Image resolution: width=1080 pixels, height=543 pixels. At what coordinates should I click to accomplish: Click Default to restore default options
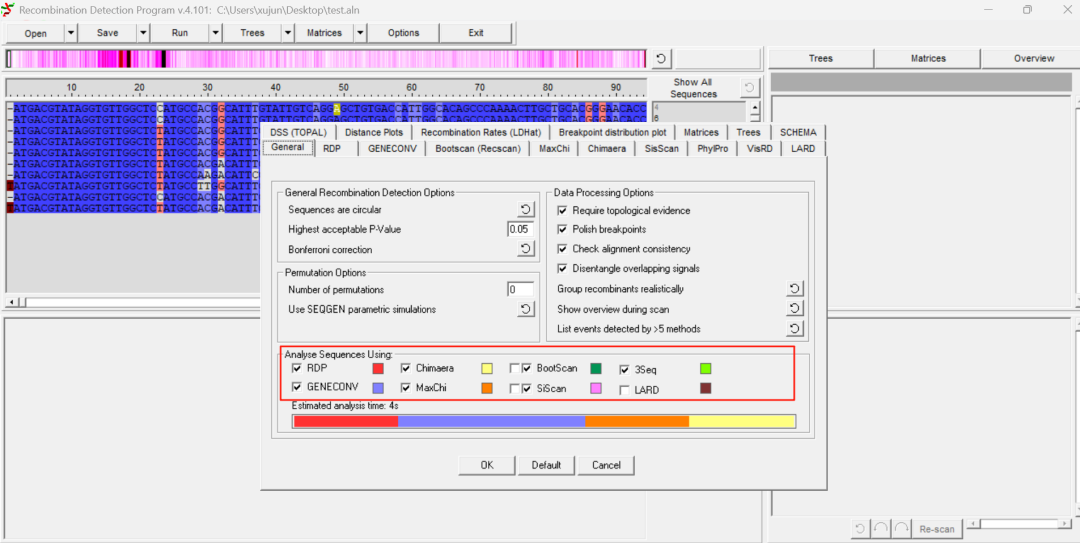(x=546, y=465)
